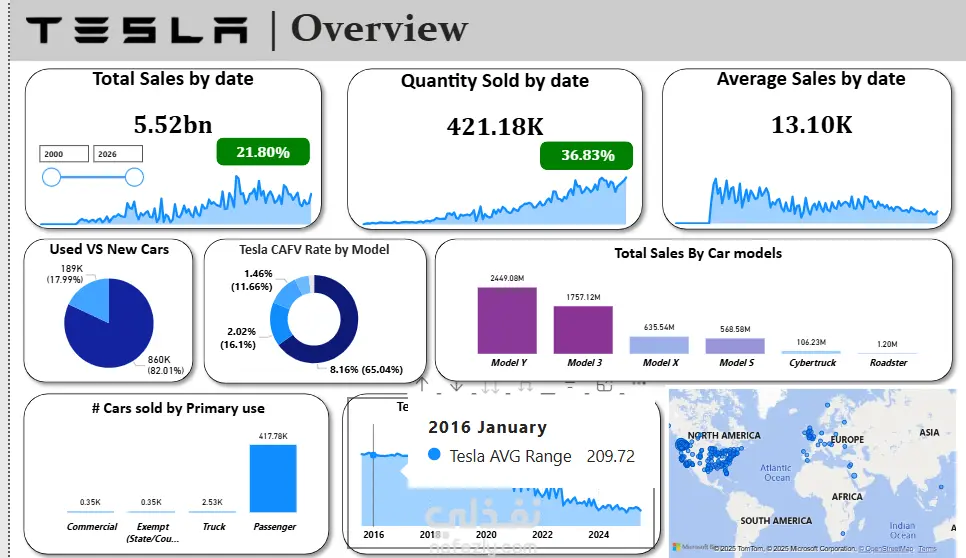Click the Quantity Sold area chart
966x558 pixels.
pyautogui.click(x=495, y=202)
